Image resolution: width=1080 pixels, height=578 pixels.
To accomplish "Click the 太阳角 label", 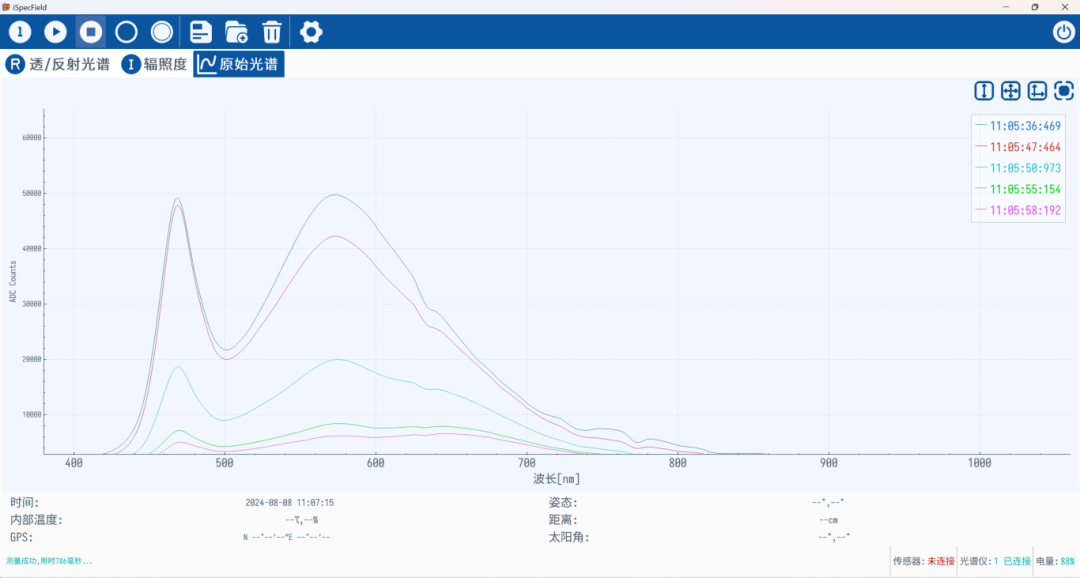I will [568, 537].
